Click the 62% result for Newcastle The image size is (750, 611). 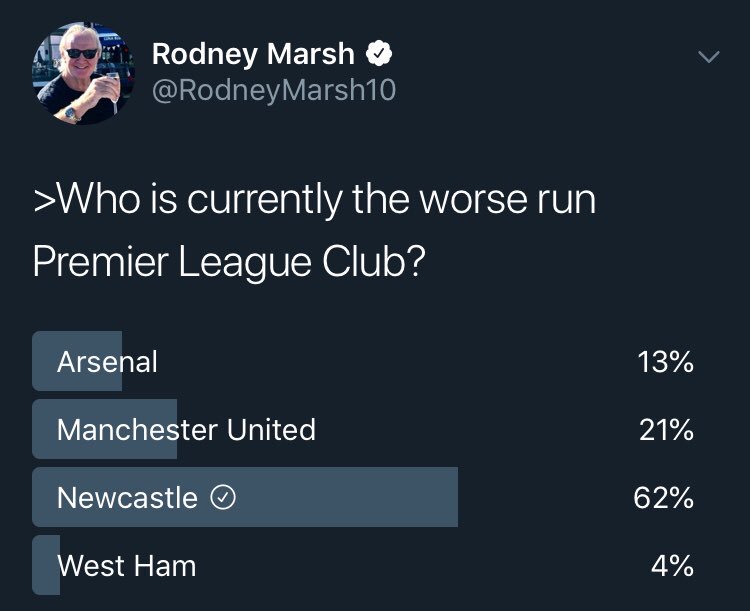click(663, 498)
